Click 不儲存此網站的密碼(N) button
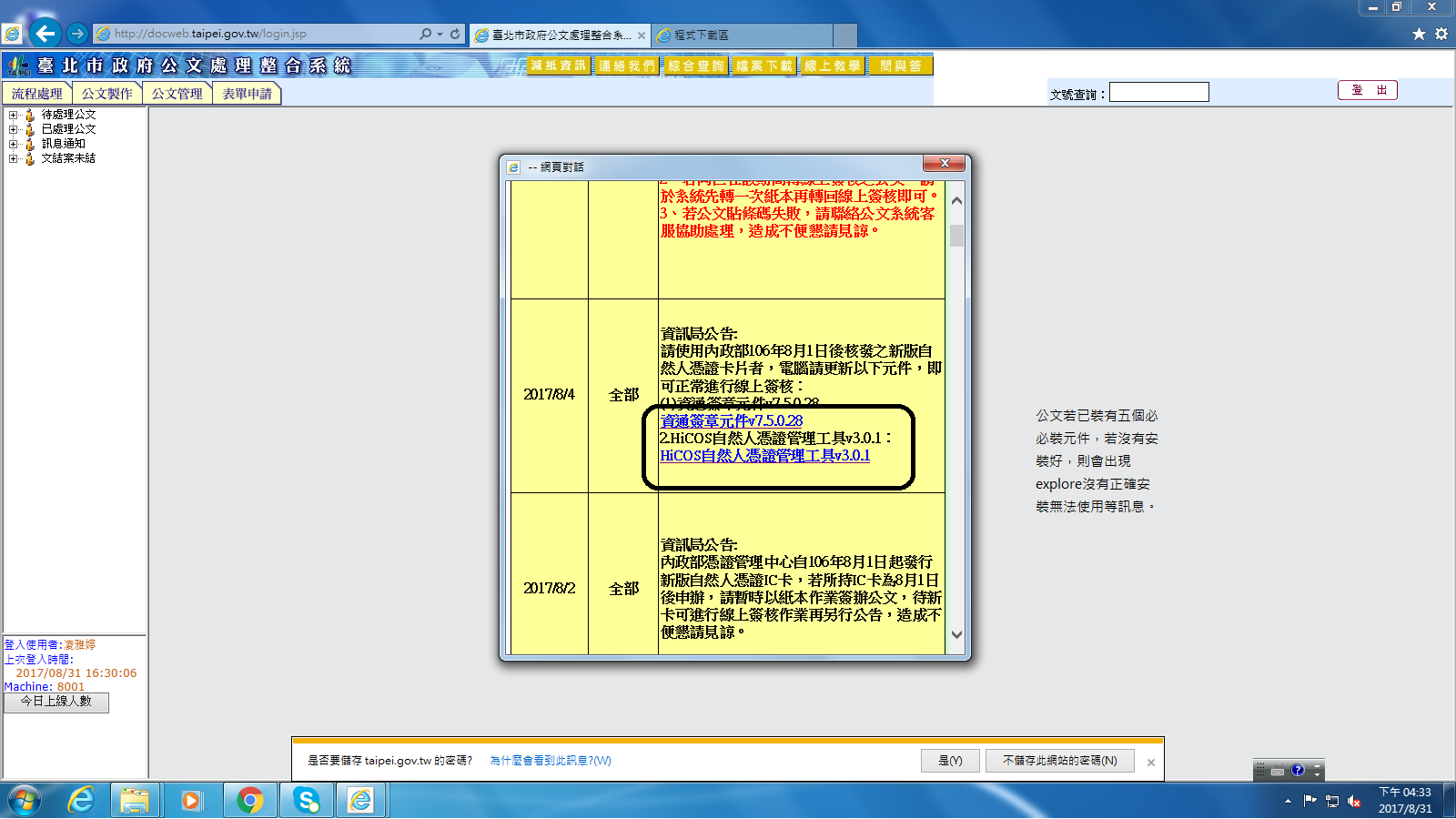 pos(1060,761)
